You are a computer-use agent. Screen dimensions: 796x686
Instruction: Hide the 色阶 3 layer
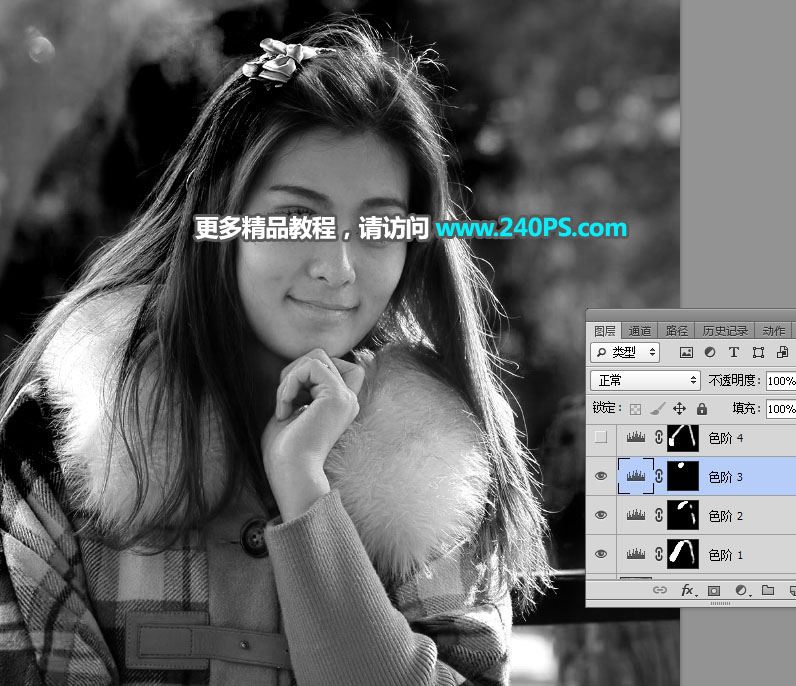[x=601, y=476]
